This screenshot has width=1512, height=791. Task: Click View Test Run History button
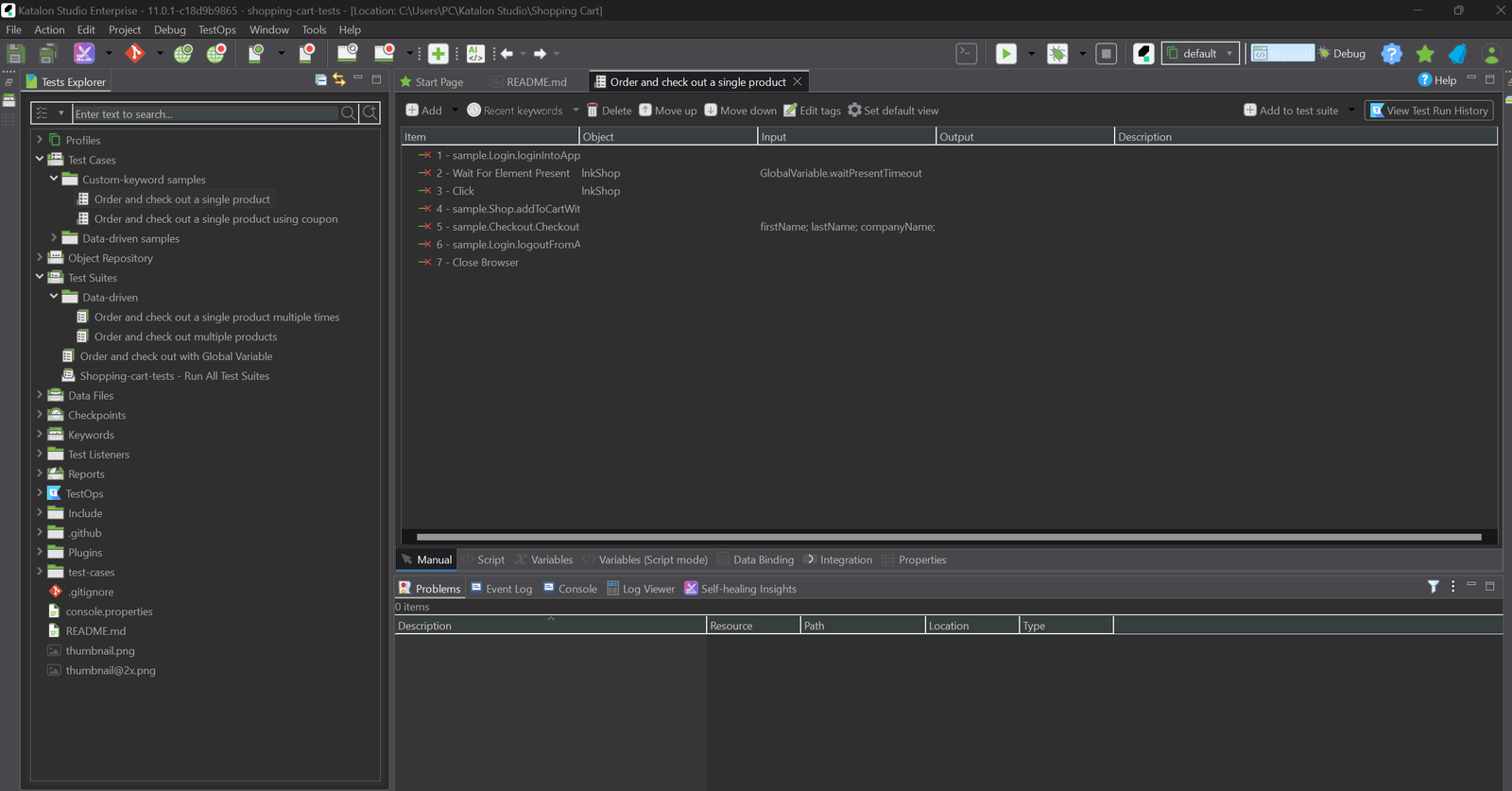pyautogui.click(x=1429, y=111)
